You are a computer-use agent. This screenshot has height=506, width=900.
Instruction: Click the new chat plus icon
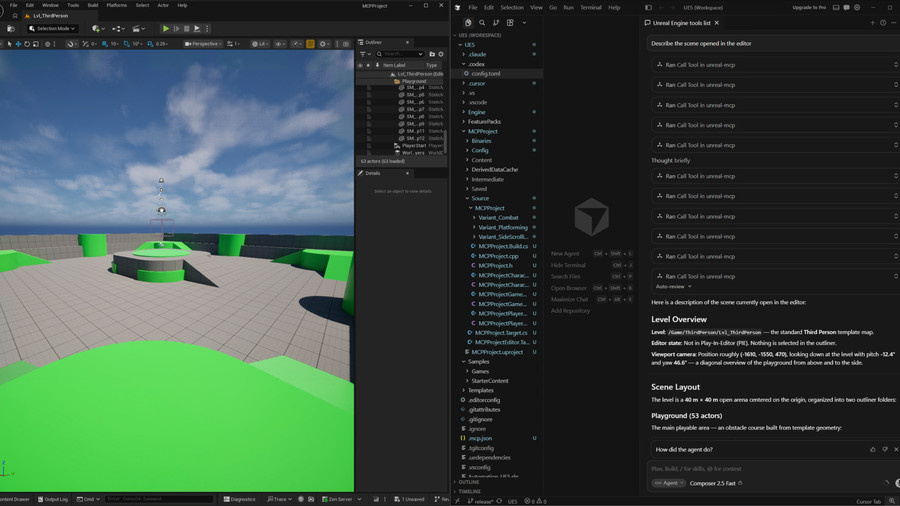coord(872,23)
